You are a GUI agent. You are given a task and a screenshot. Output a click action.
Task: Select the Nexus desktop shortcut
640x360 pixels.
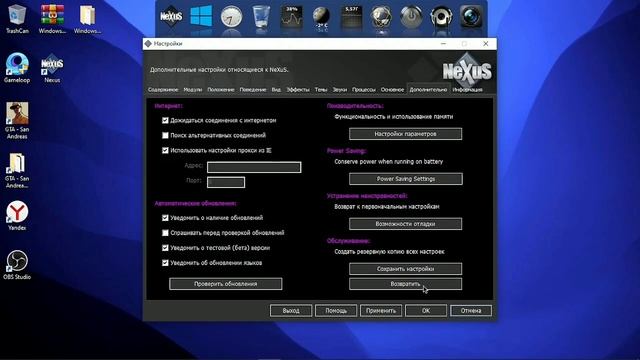click(52, 68)
